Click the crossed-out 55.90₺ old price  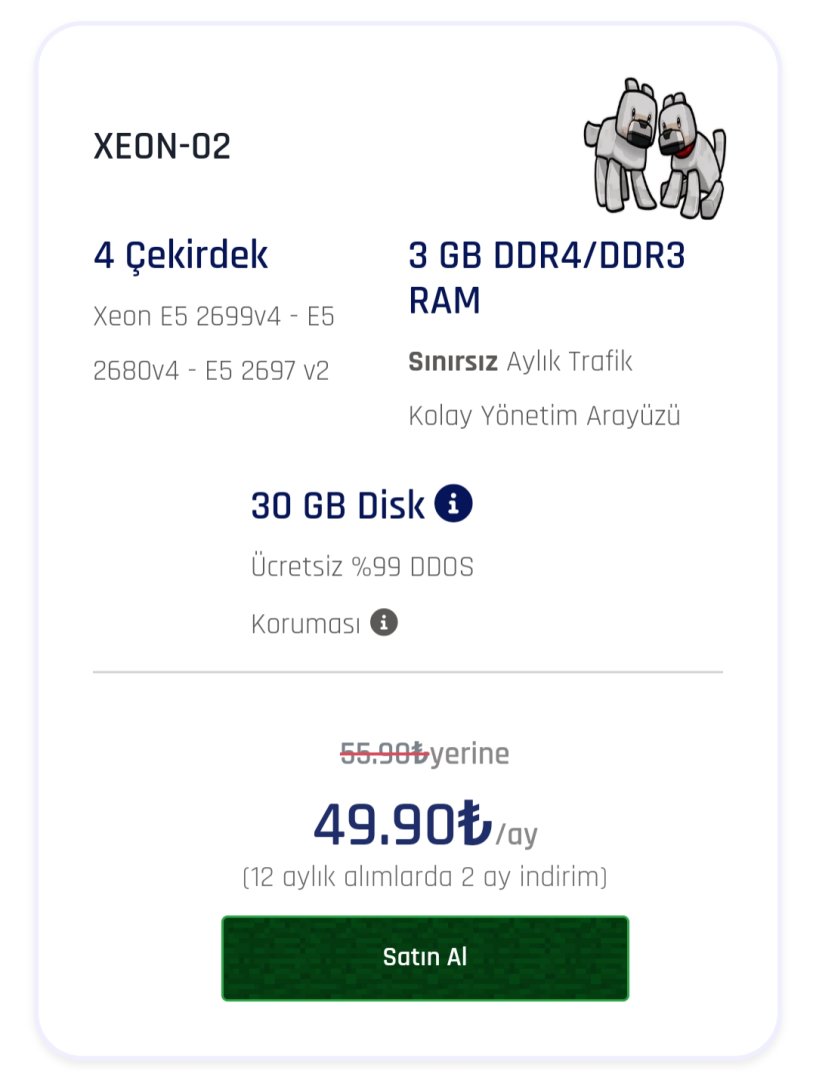click(x=384, y=753)
